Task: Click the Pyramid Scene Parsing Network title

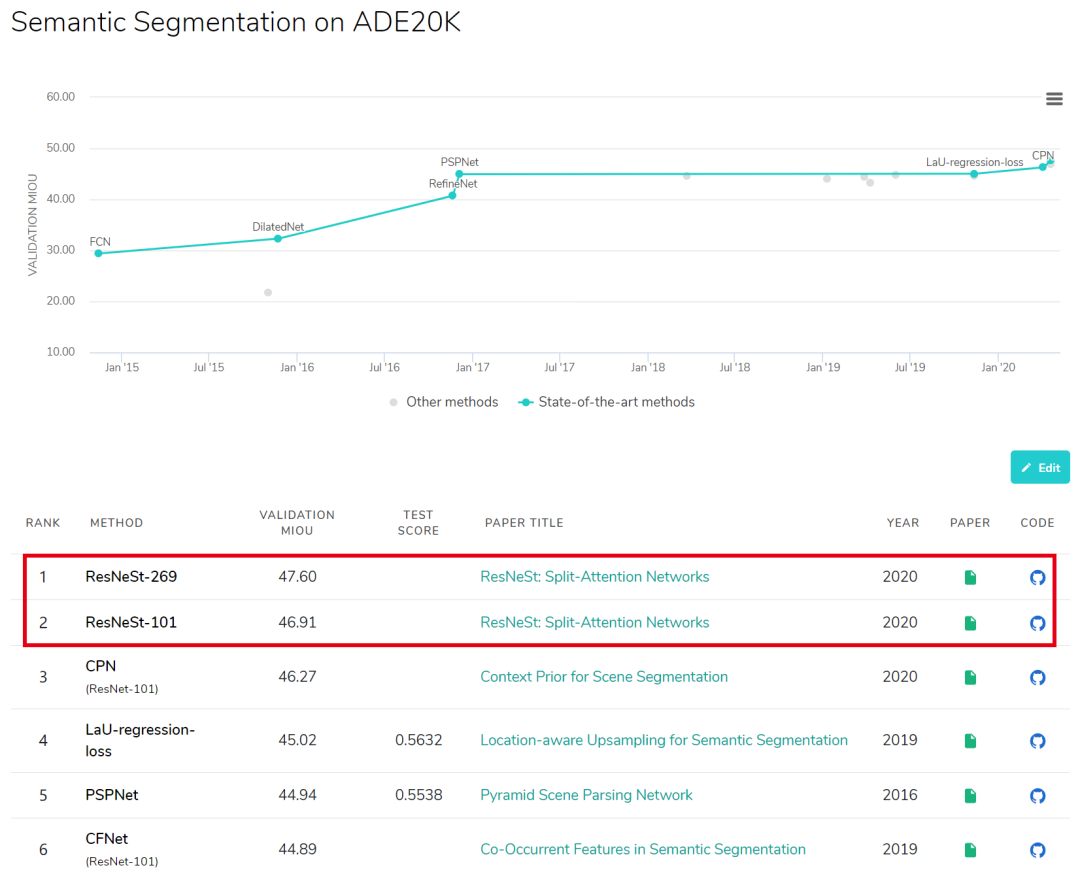Action: [x=586, y=795]
